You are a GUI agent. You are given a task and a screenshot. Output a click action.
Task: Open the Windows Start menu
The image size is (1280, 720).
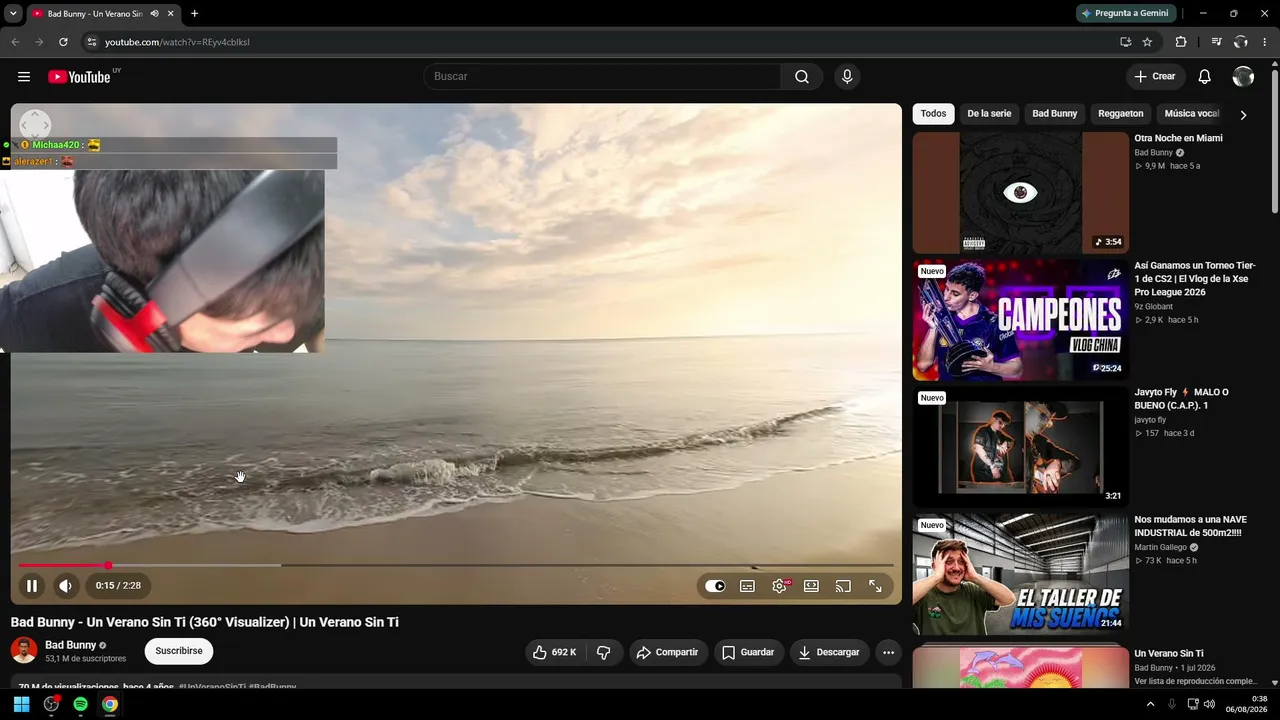pyautogui.click(x=21, y=704)
